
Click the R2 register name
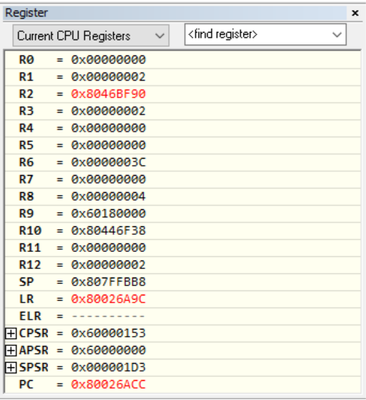click(x=26, y=94)
